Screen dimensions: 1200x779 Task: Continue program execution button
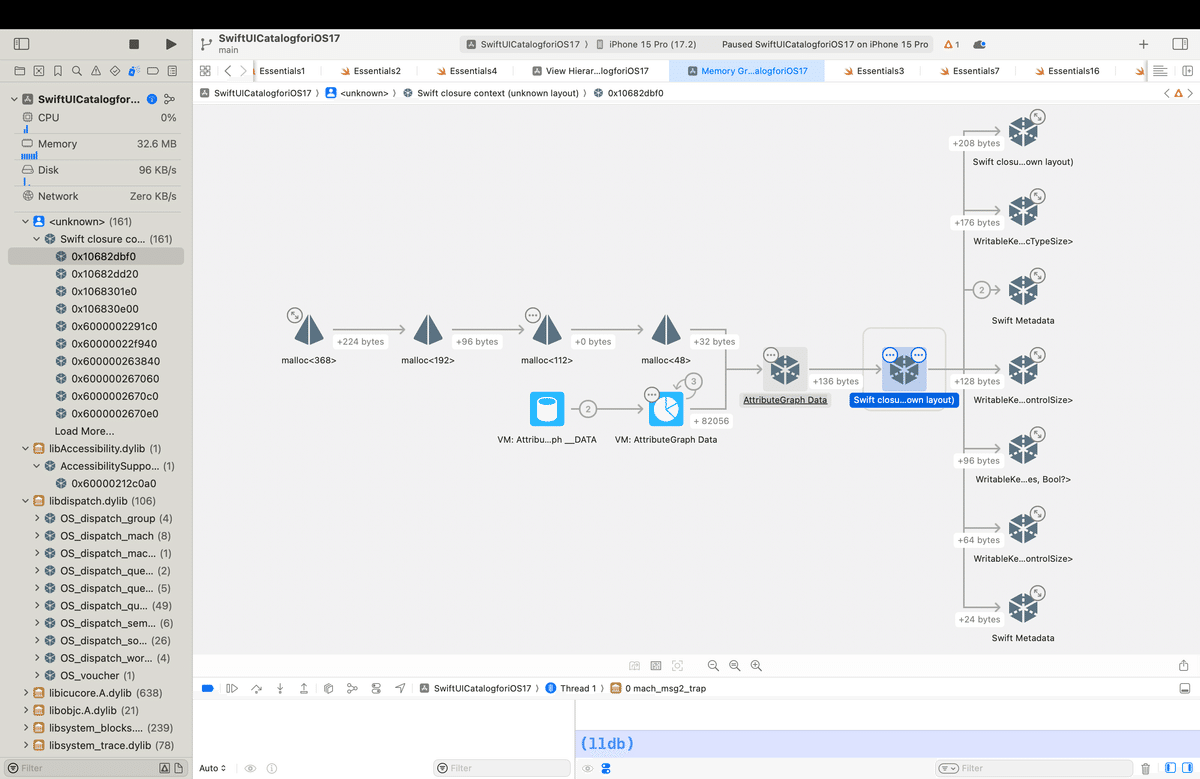232,688
